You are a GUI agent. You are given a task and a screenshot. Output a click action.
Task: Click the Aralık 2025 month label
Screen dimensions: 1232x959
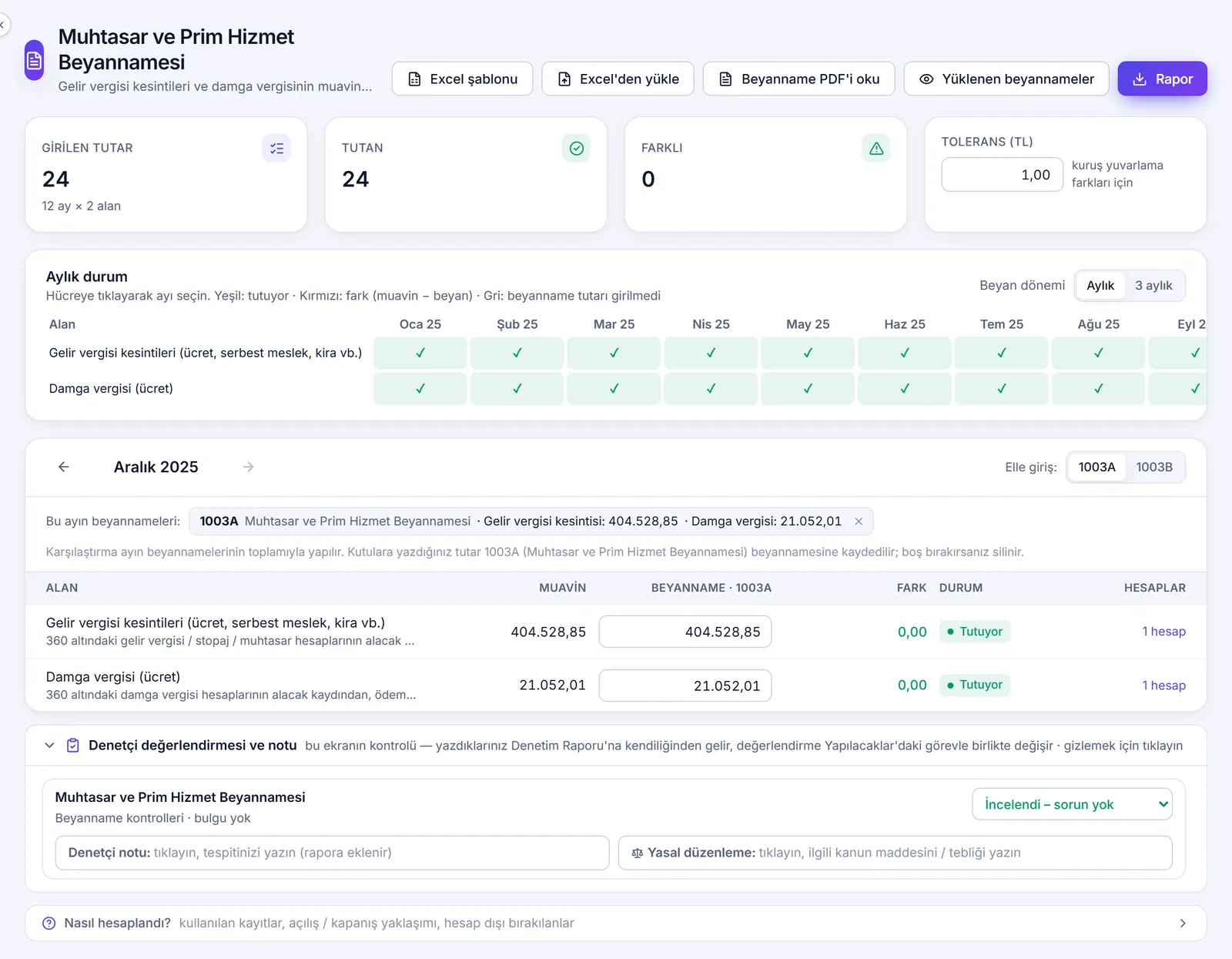coord(156,467)
